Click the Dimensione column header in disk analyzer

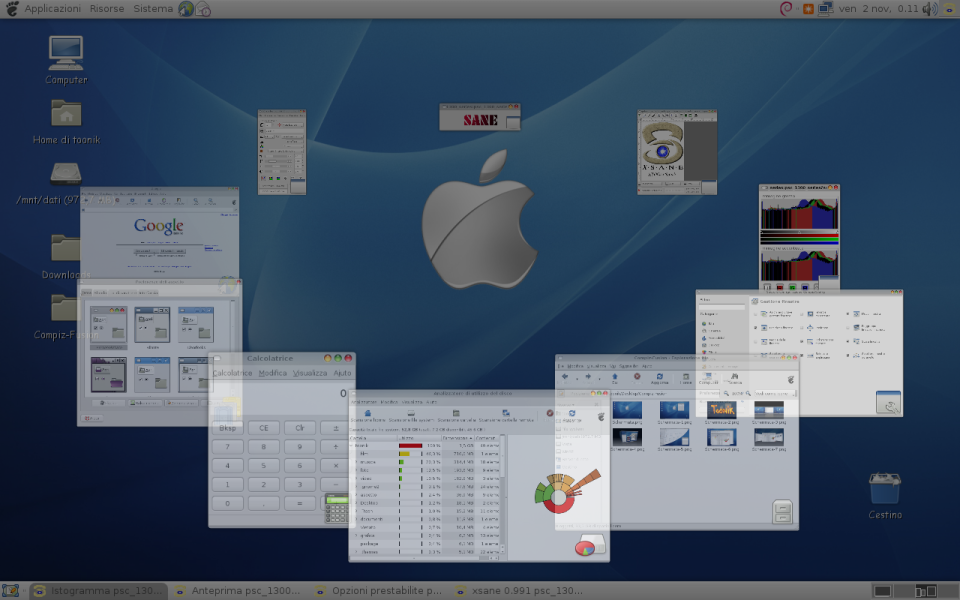456,438
